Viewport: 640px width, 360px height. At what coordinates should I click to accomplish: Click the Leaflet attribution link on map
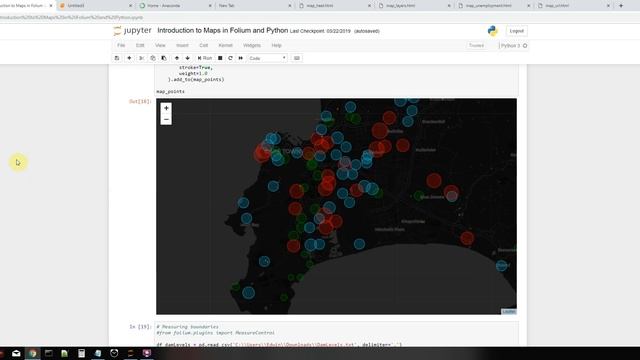pyautogui.click(x=509, y=311)
